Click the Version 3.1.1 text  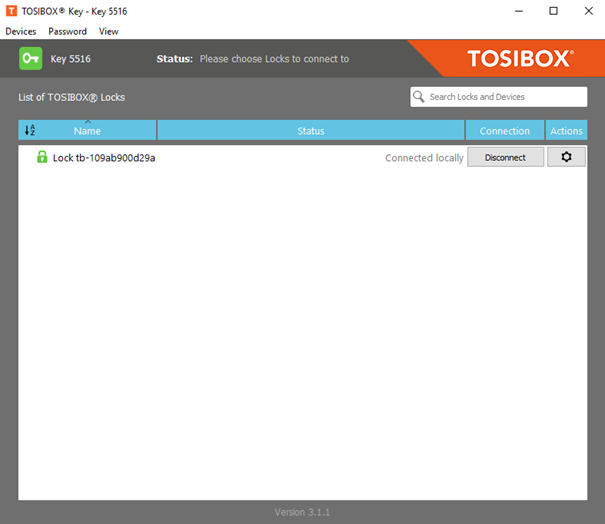click(302, 512)
